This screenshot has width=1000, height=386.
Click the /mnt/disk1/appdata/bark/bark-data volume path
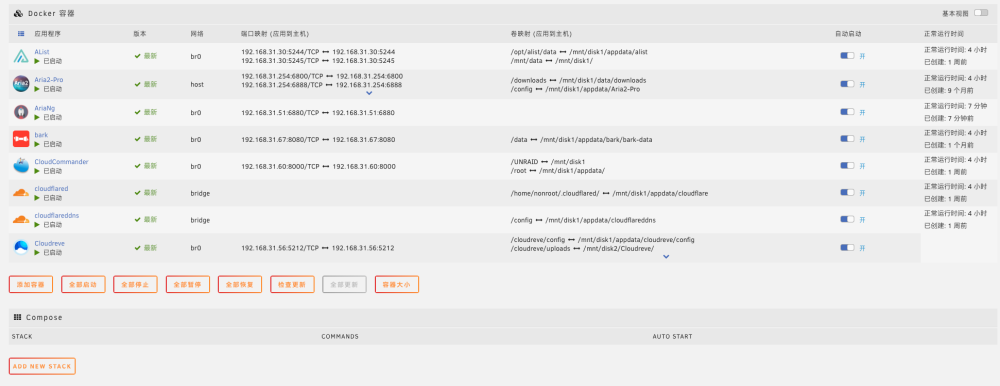(x=596, y=139)
